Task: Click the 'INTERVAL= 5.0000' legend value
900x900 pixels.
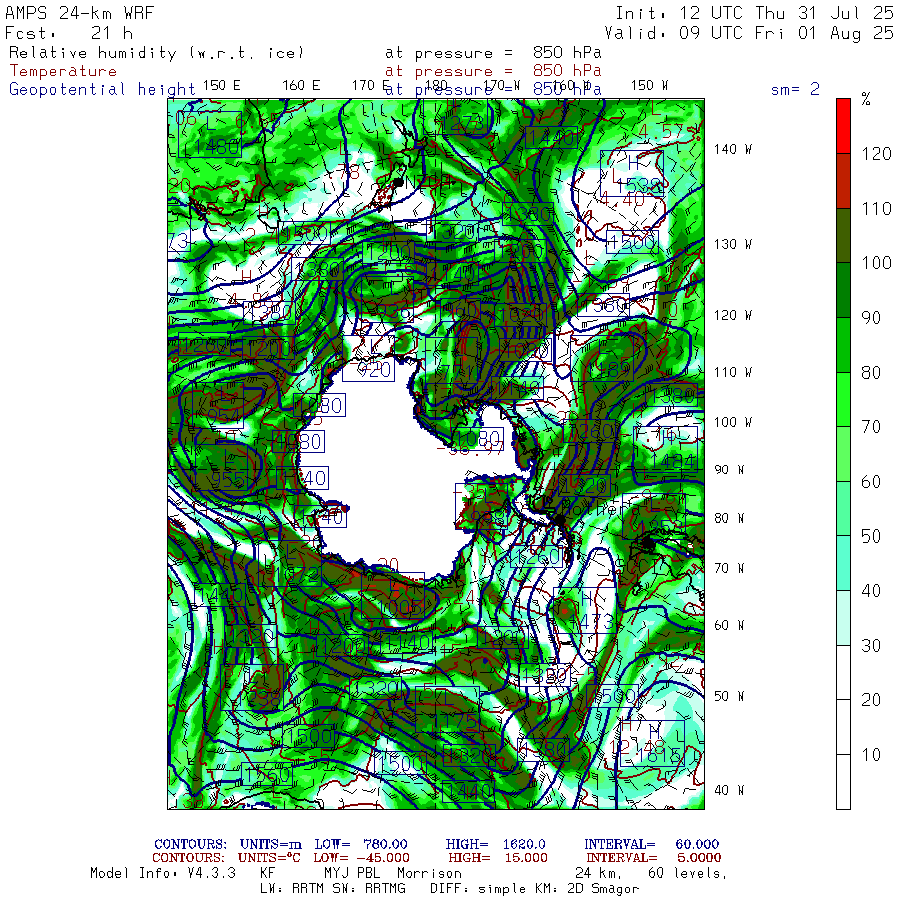Action: coord(654,858)
